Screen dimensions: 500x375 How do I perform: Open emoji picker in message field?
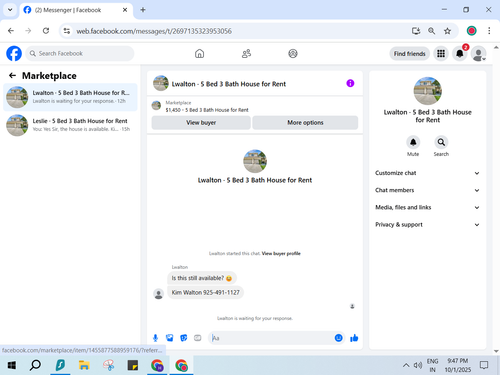(x=338, y=338)
